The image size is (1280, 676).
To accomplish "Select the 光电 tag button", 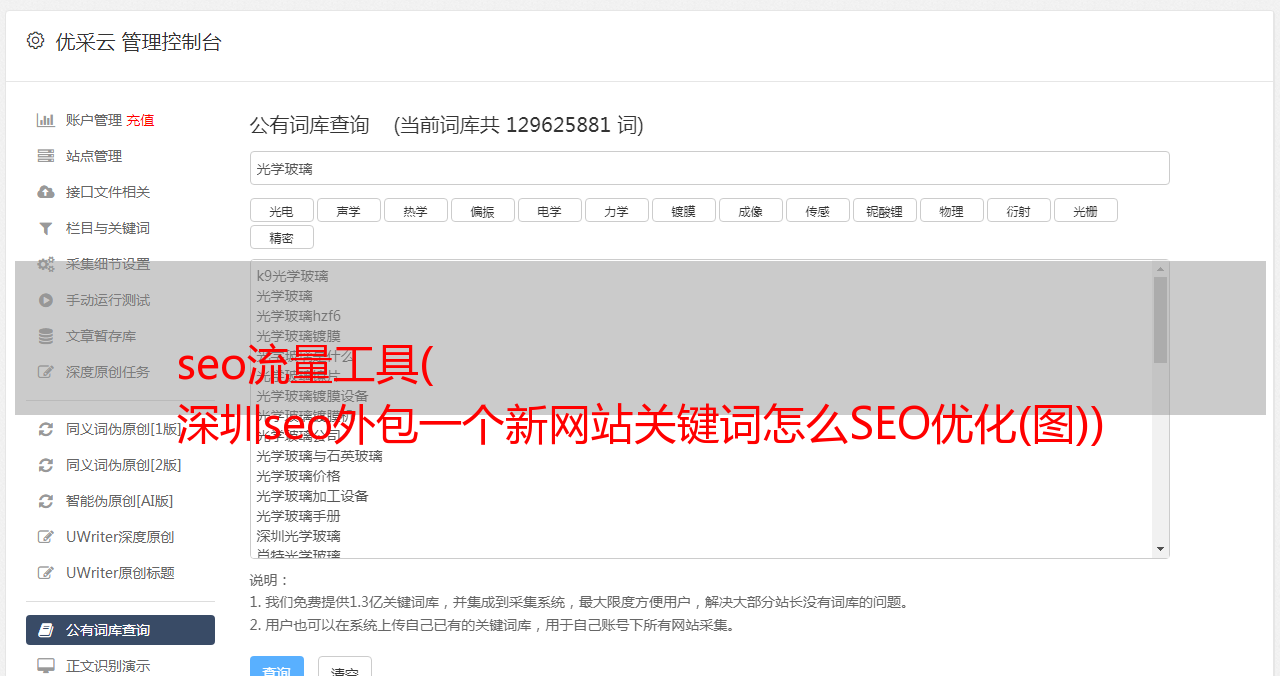I will click(x=281, y=210).
